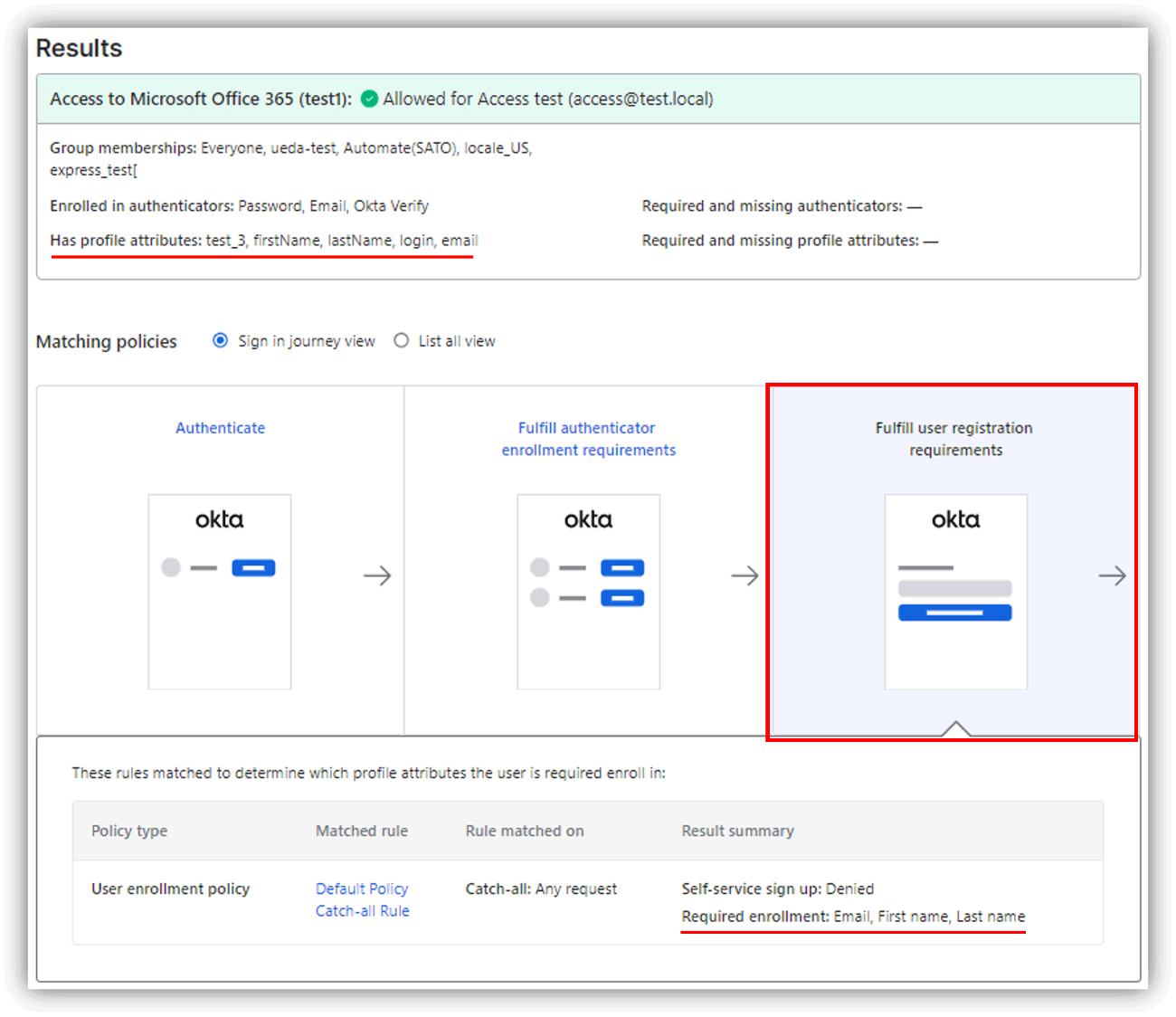The height and width of the screenshot is (1017, 1176).
Task: Click arrow after authenticator enrollment step
Action: [x=744, y=575]
